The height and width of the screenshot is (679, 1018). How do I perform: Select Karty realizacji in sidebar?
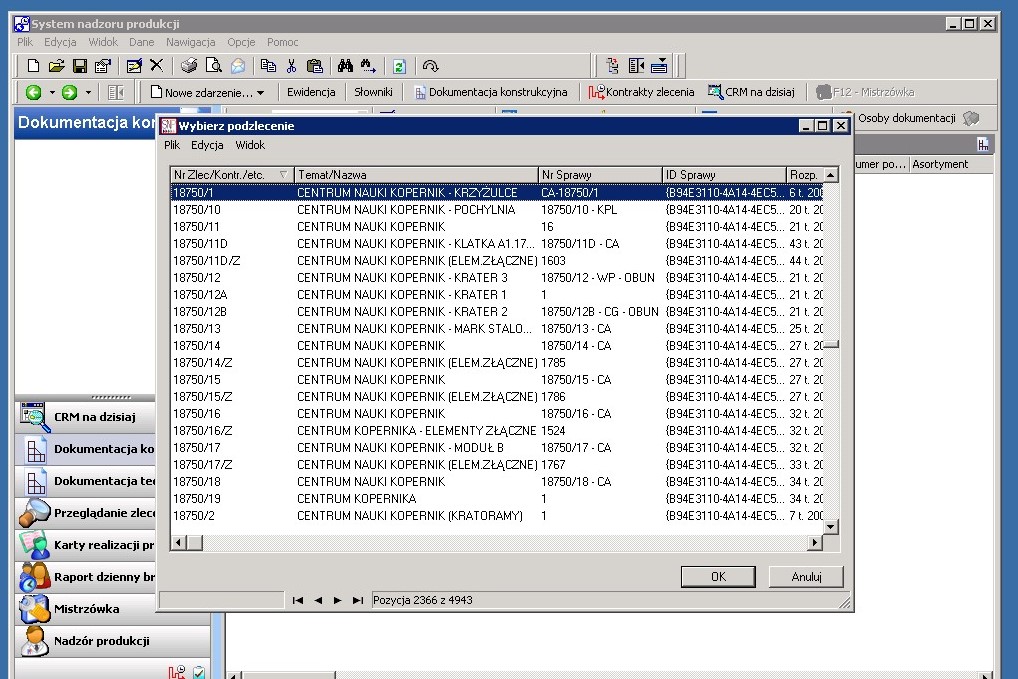tap(86, 545)
